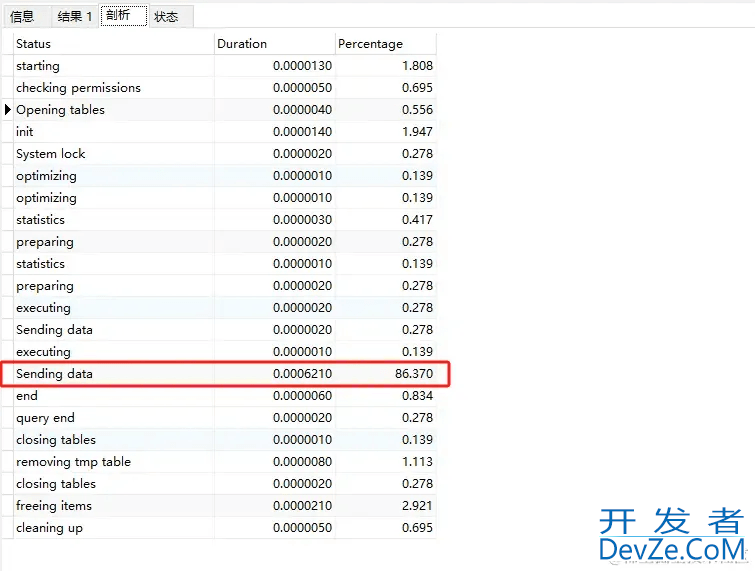Click the Status column header
Viewport: 755px width, 571px height.
[x=114, y=44]
